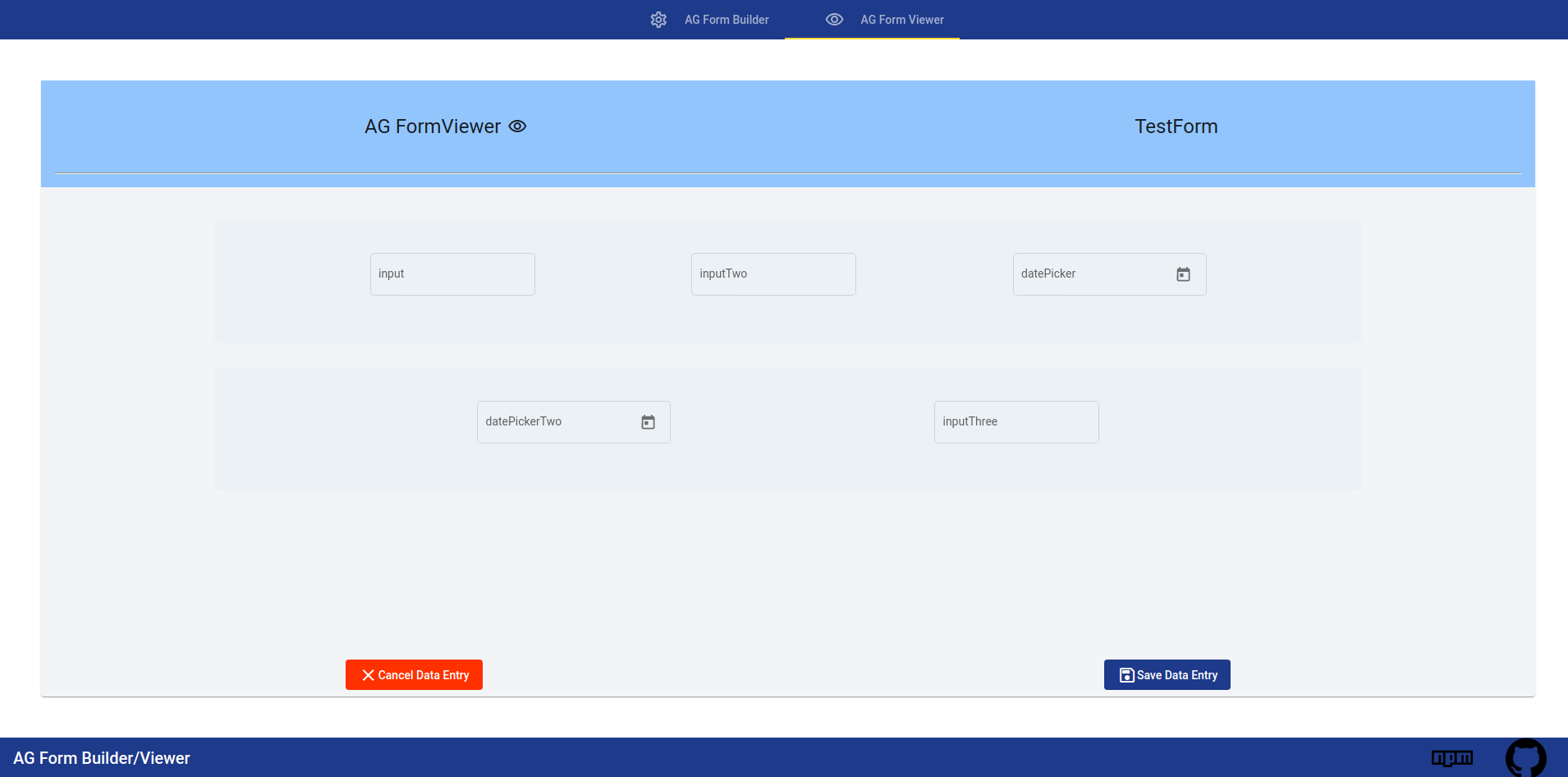Click the AG Form Builder/Viewer footer text

[102, 758]
